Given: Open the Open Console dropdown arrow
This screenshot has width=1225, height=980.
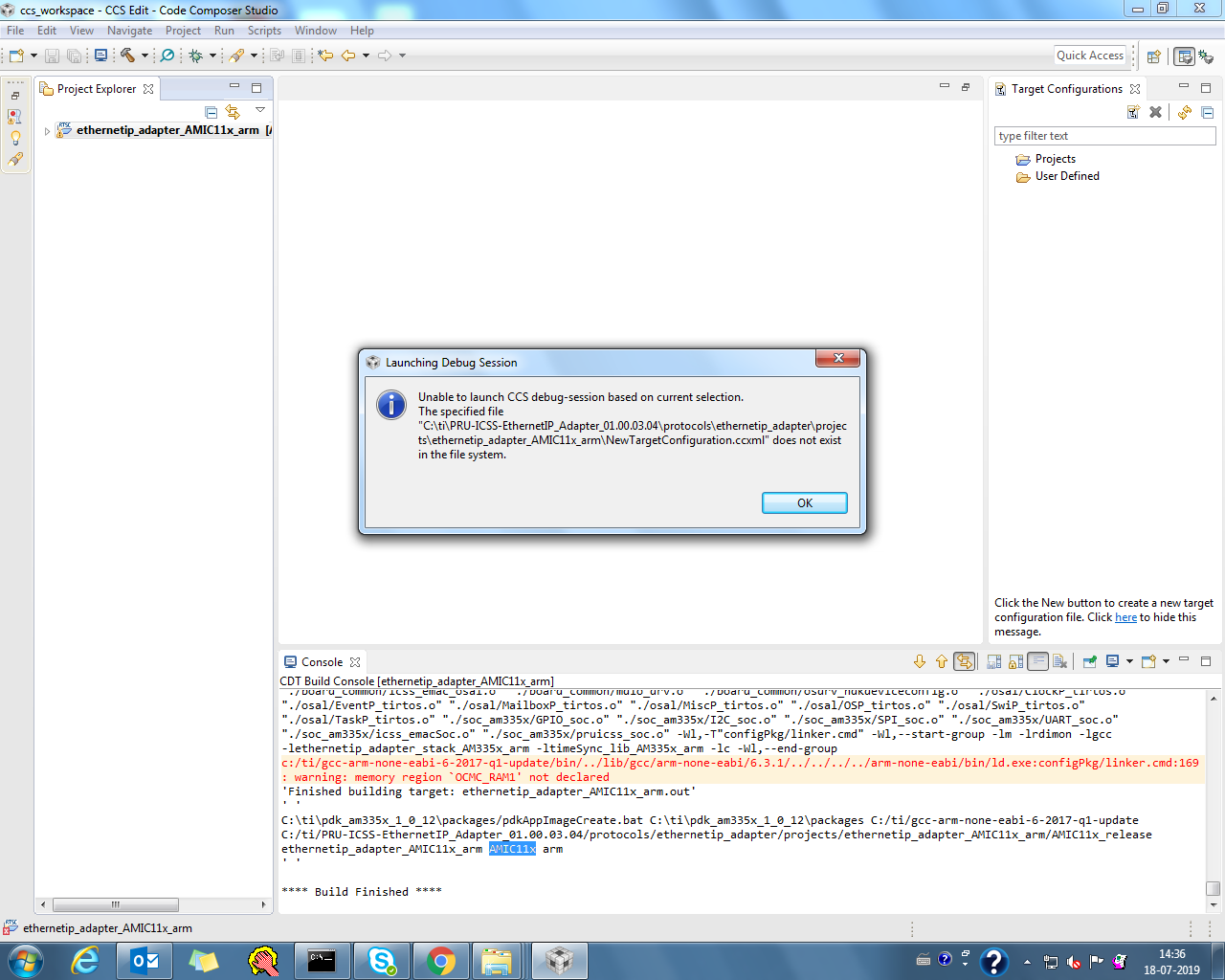Looking at the screenshot, I should pyautogui.click(x=1166, y=661).
